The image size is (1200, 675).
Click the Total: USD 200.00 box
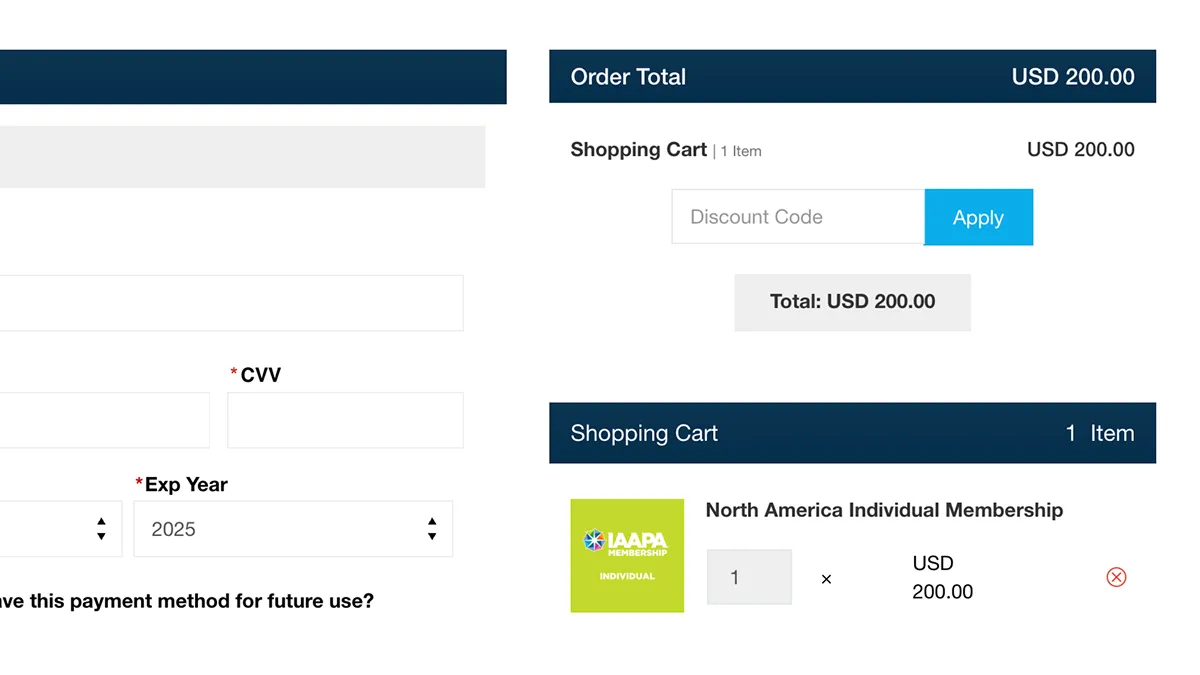[x=852, y=302]
